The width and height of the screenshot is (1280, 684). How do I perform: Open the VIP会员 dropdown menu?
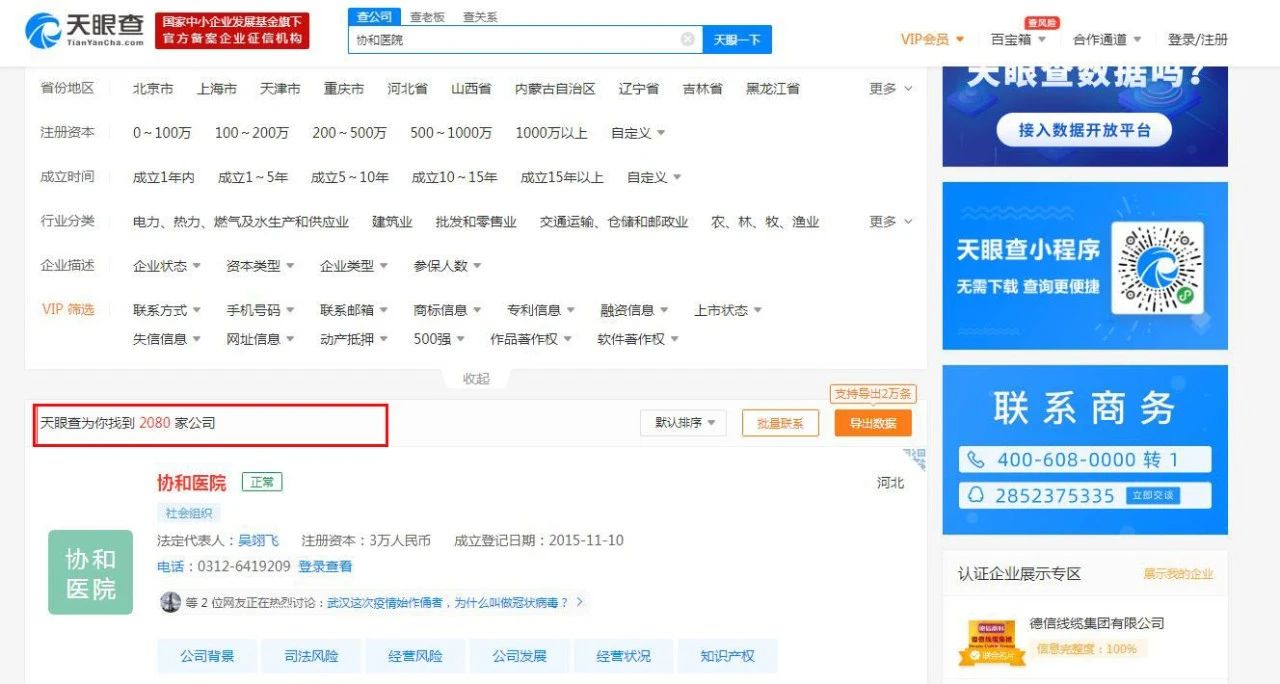pyautogui.click(x=932, y=39)
